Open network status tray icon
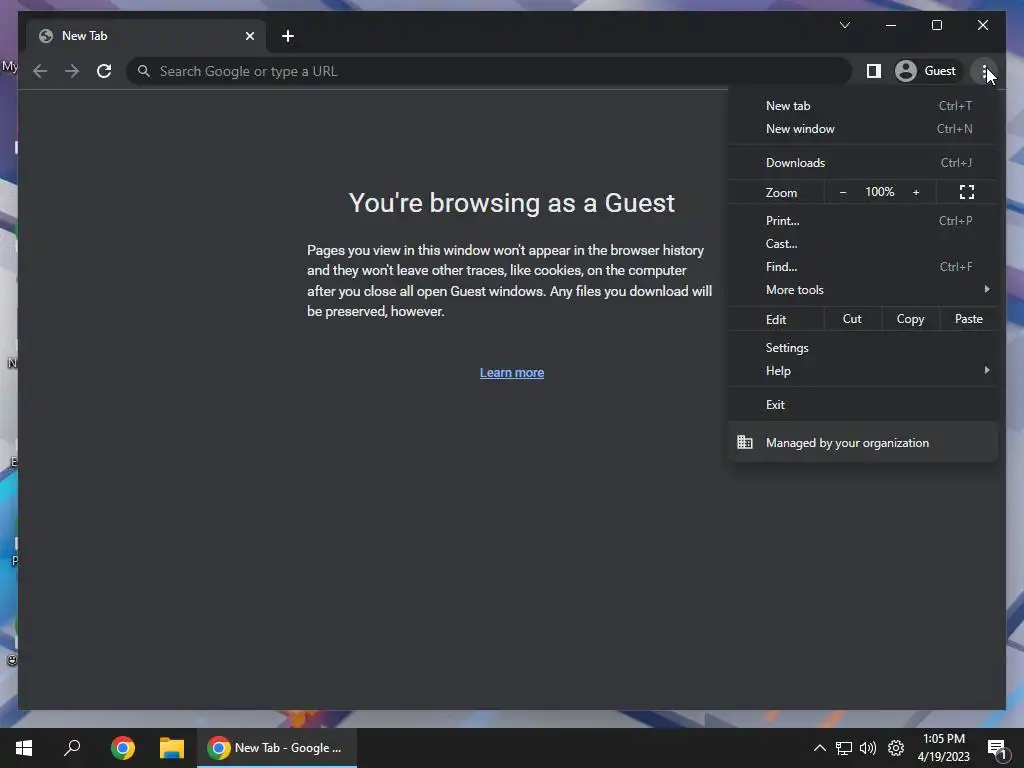1024x768 pixels. click(x=844, y=748)
